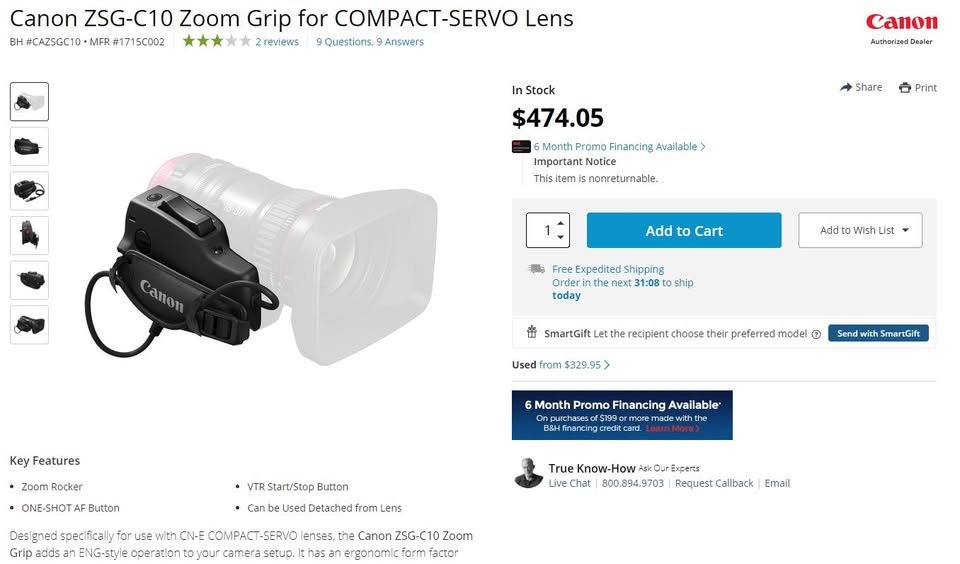This screenshot has height=564, width=960.
Task: Click the financing credit card icon
Action: tap(520, 146)
